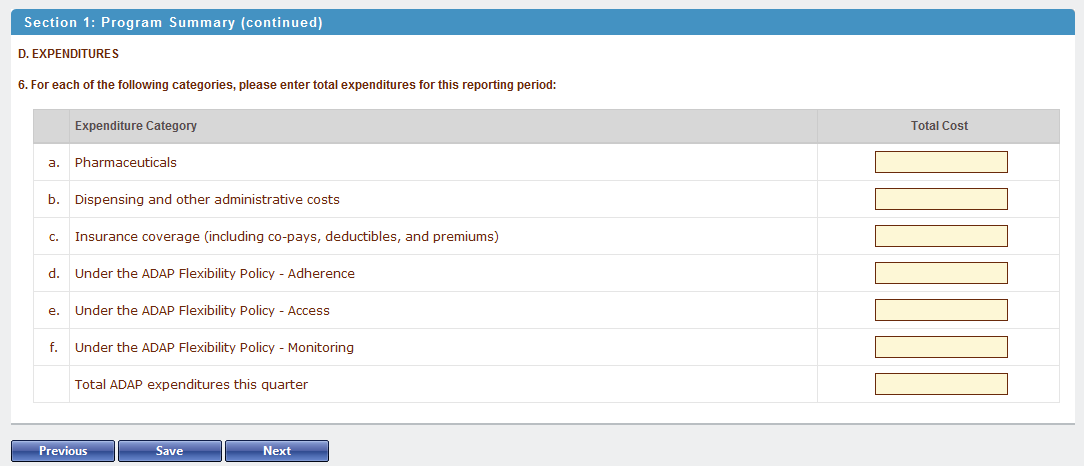Screen dimensions: 1084x466
Task: Click the D. EXPENDITURES heading
Action: tap(69, 54)
